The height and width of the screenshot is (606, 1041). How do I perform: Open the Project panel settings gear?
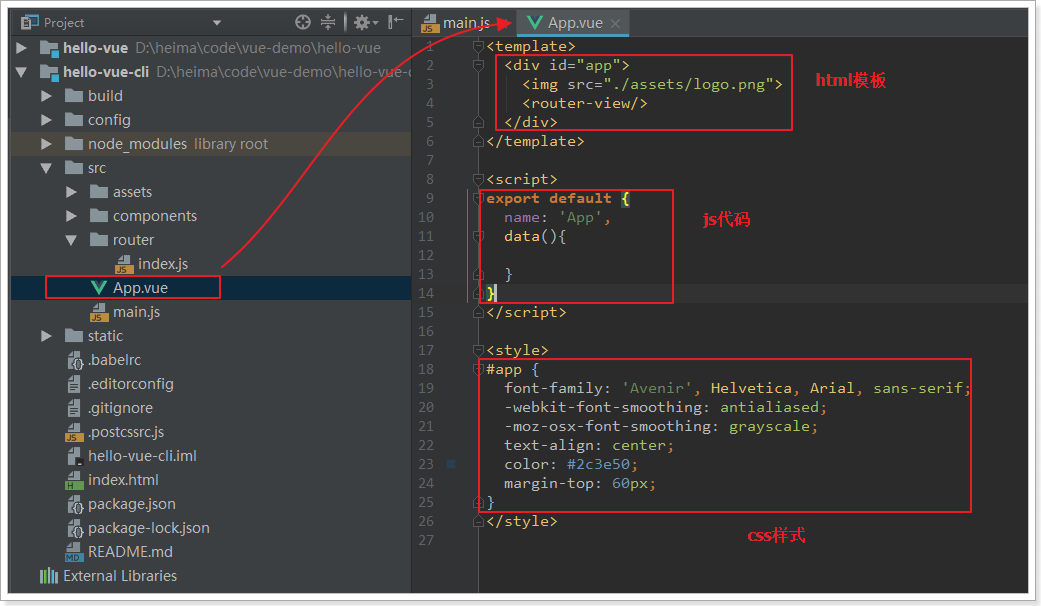click(361, 22)
